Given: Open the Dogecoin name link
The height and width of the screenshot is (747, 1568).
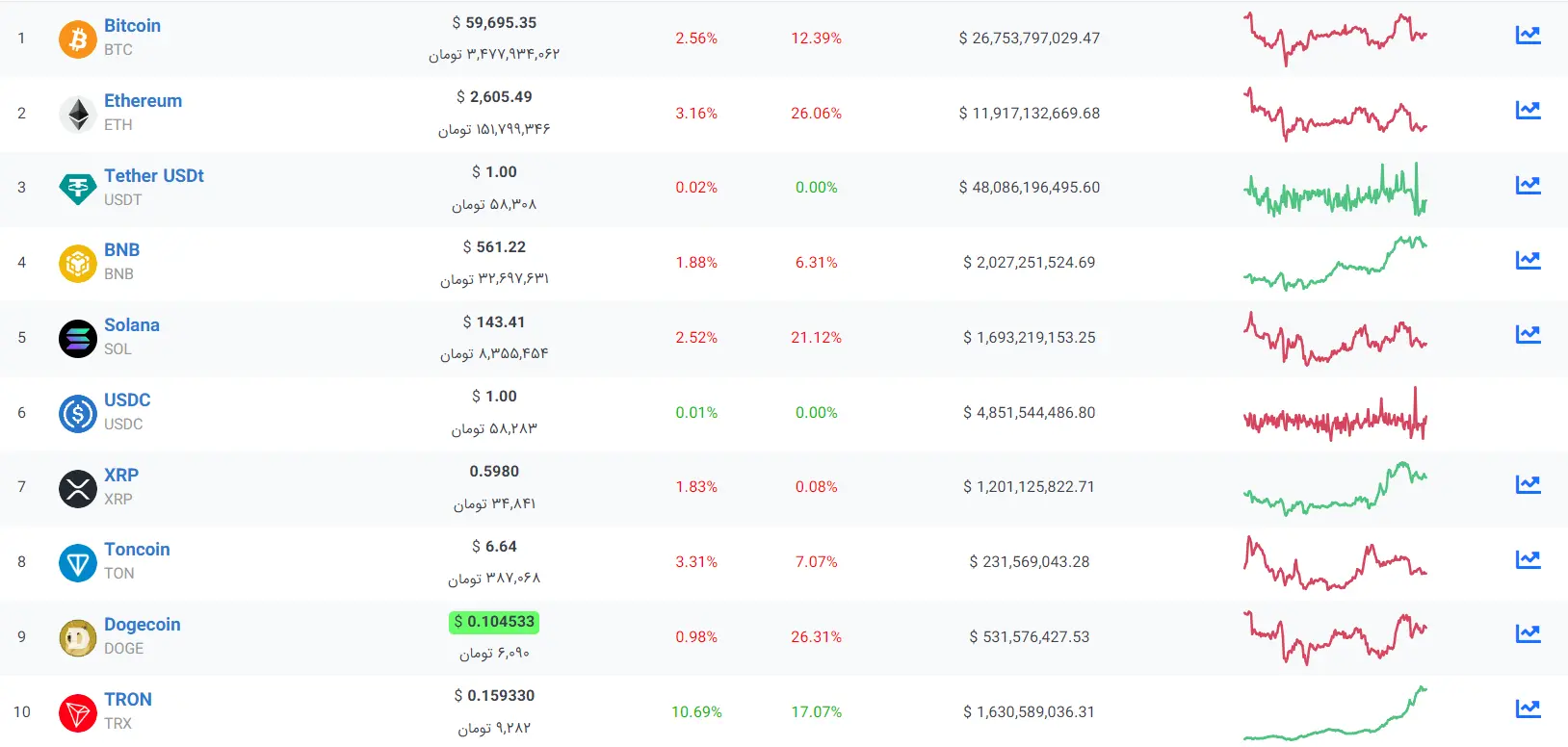Looking at the screenshot, I should coord(143,625).
